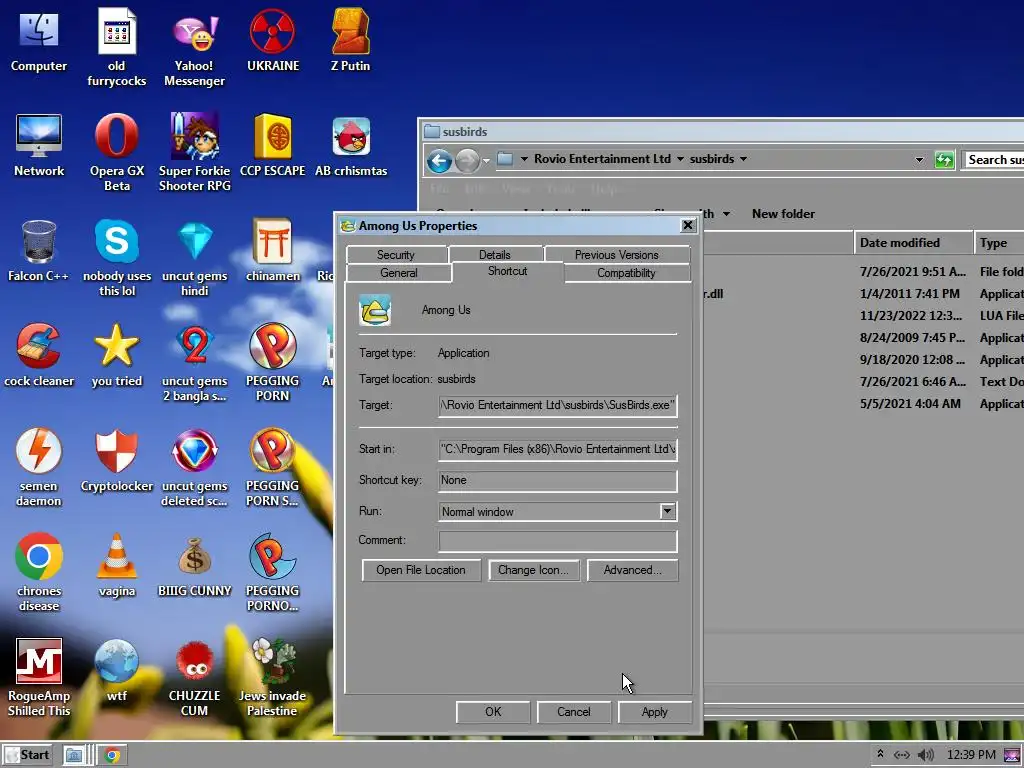Switch to the Security tab
Screen dimensions: 1024x768
click(x=396, y=255)
